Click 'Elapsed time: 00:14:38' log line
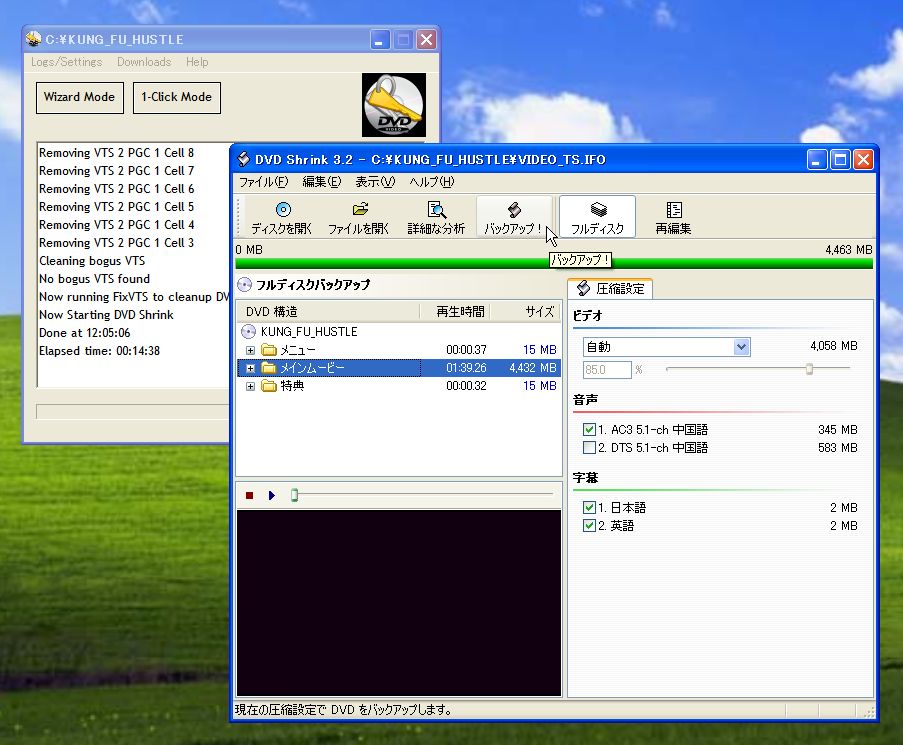 100,351
